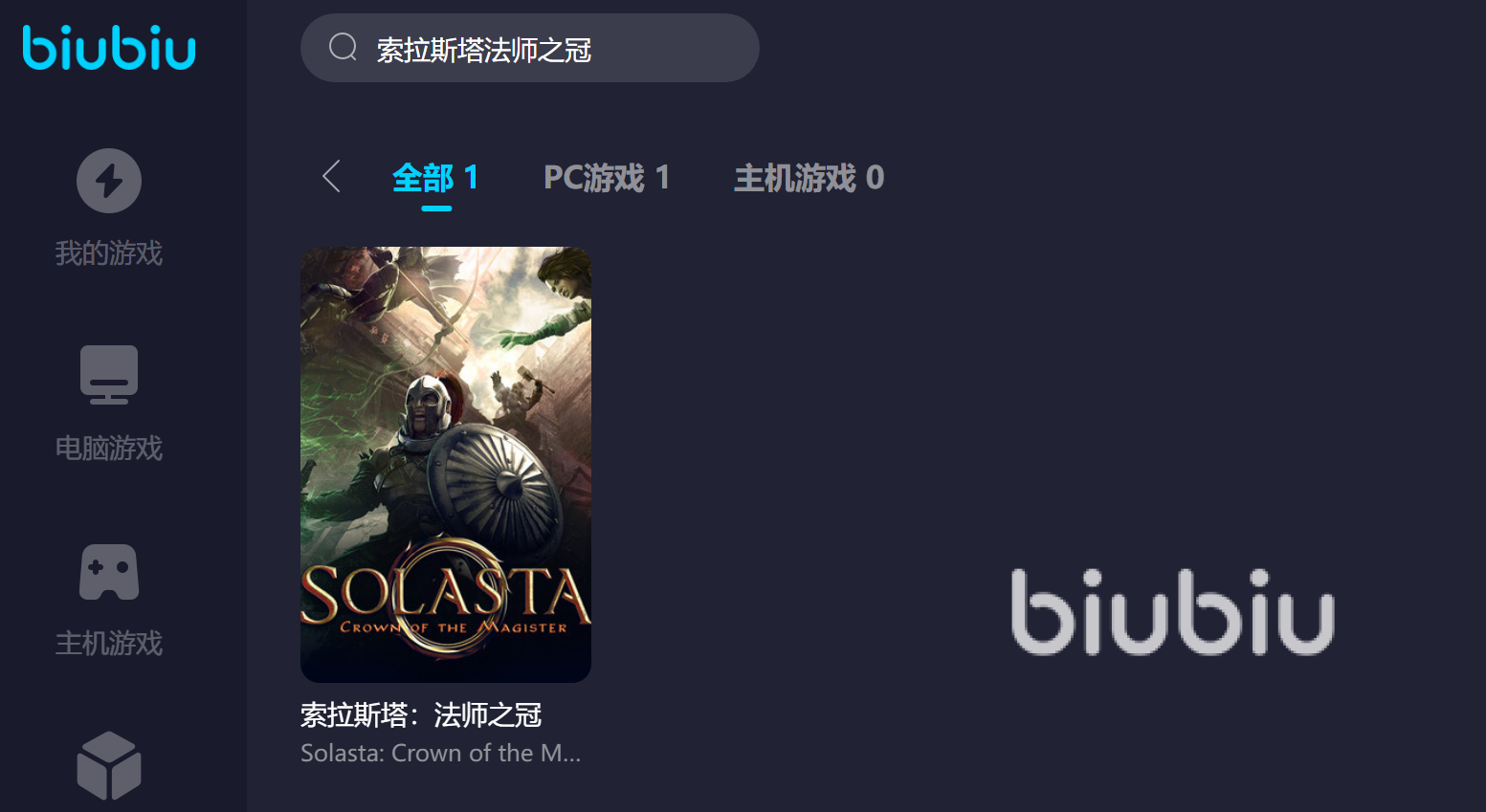Open the 主机游戏 sidebar label under the gamepad

pos(109,644)
